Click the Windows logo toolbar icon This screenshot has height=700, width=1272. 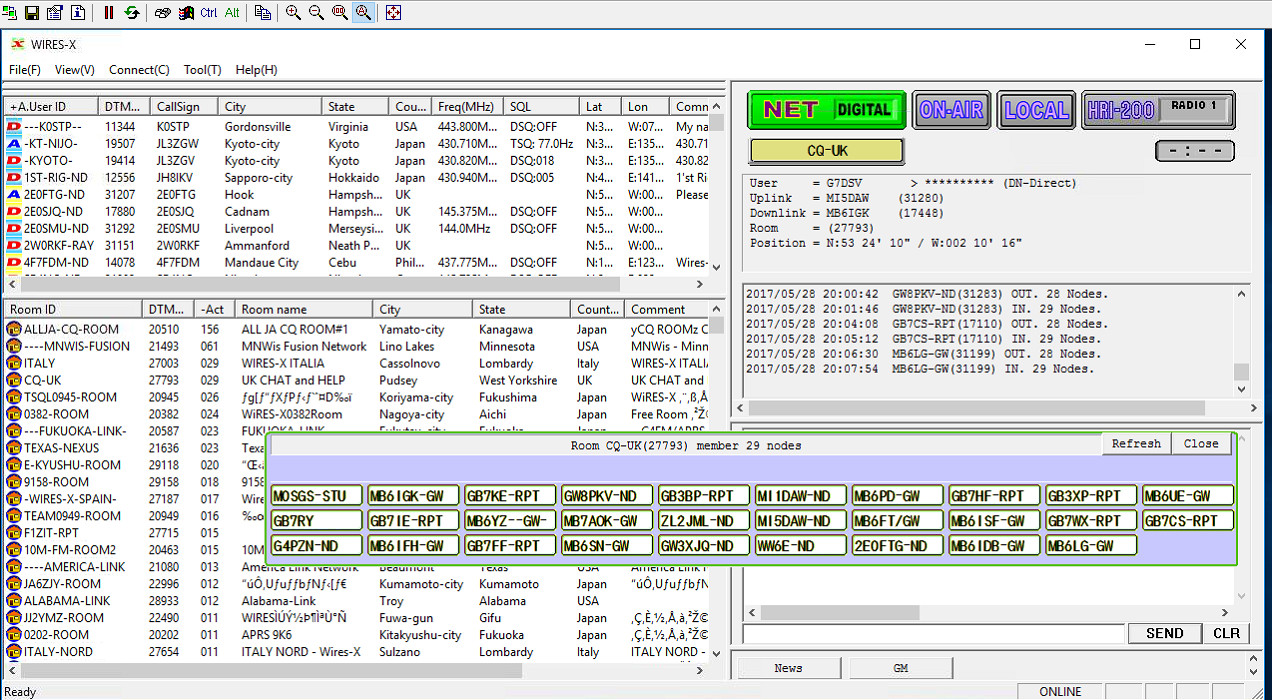tap(188, 13)
